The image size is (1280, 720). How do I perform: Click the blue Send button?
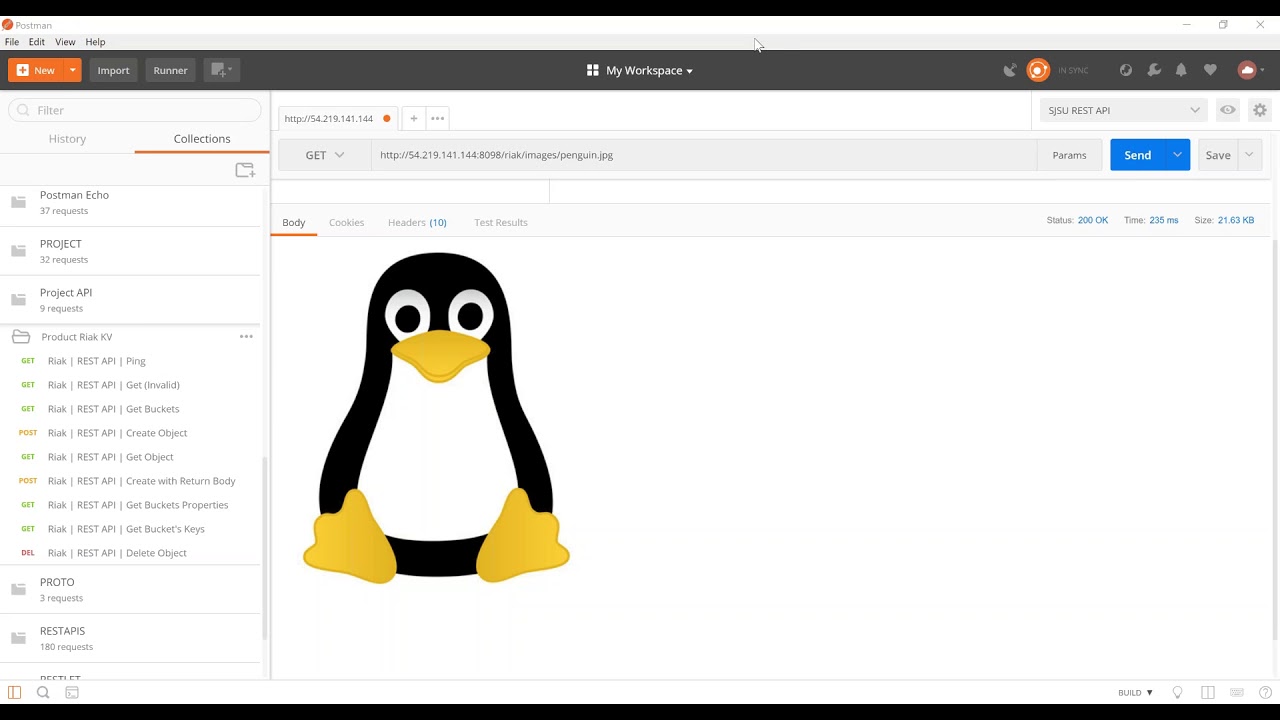point(1137,155)
